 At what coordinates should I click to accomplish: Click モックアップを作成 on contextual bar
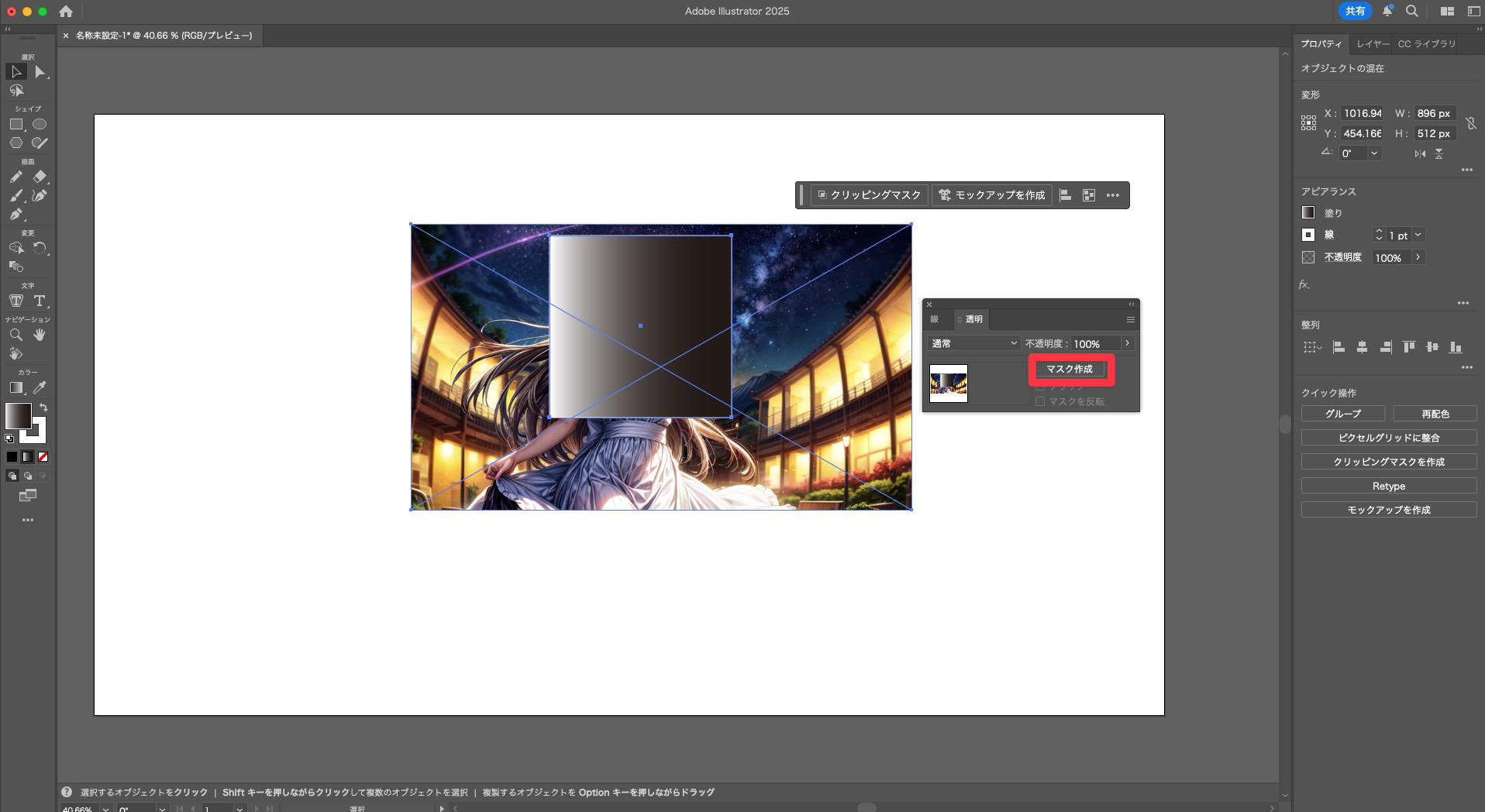991,195
